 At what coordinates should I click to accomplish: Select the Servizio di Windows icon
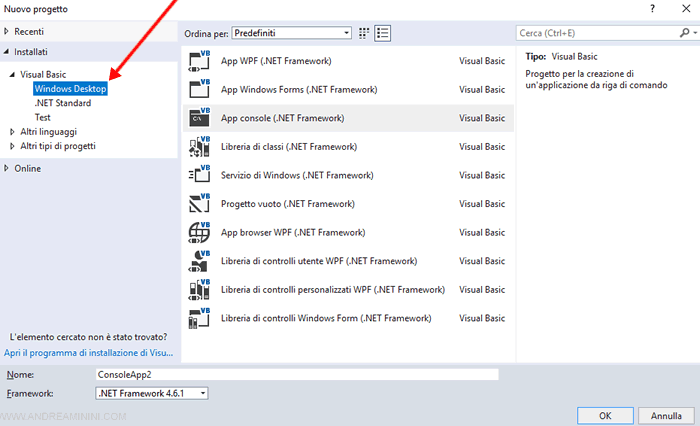197,176
